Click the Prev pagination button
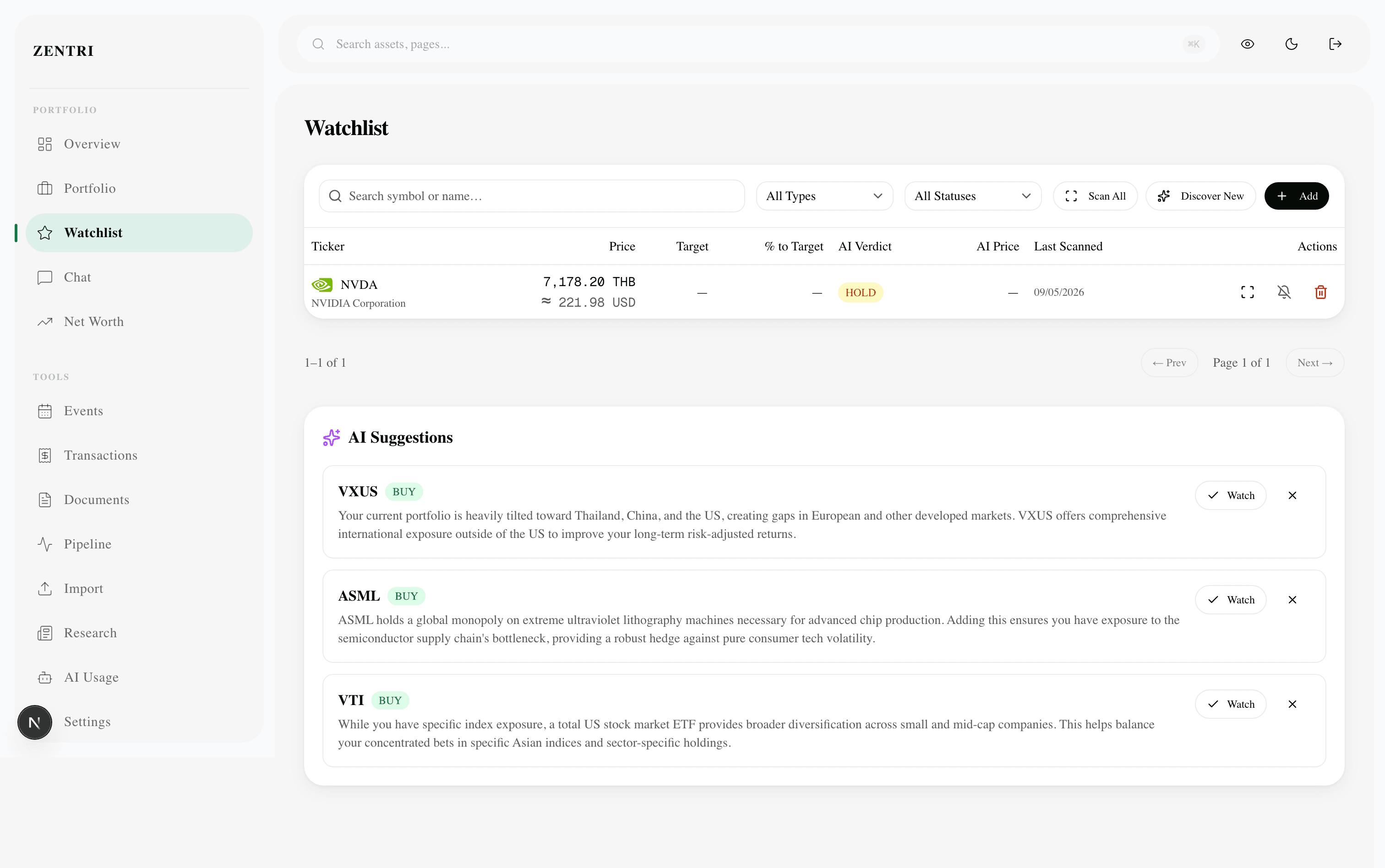The height and width of the screenshot is (868, 1385). (1169, 363)
